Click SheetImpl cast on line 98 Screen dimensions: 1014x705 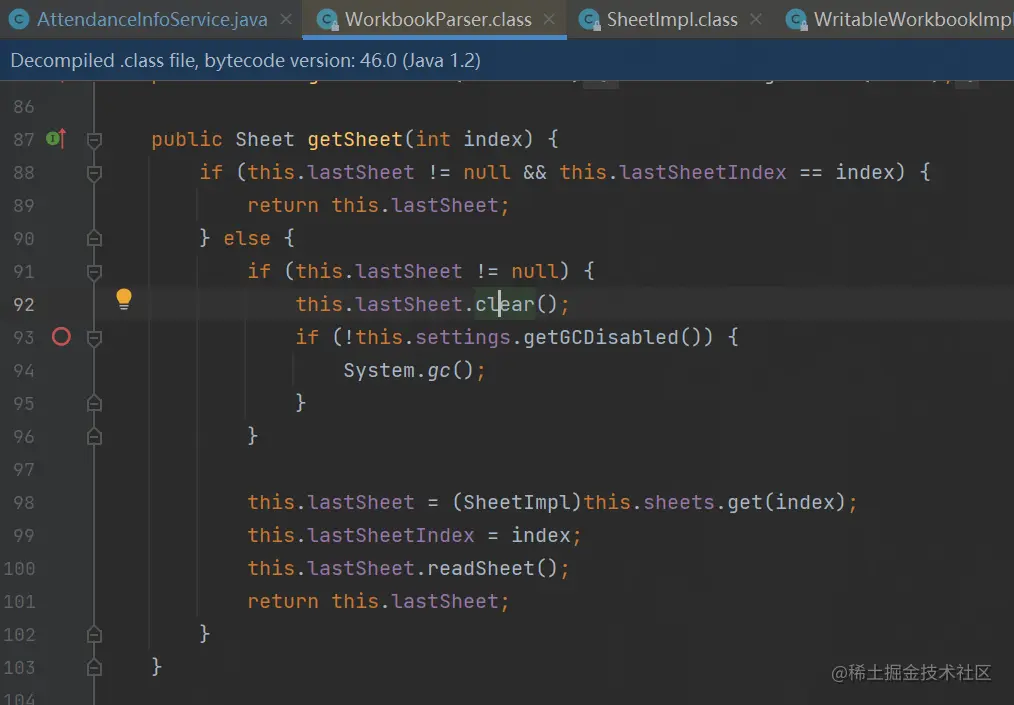pyautogui.click(x=517, y=502)
